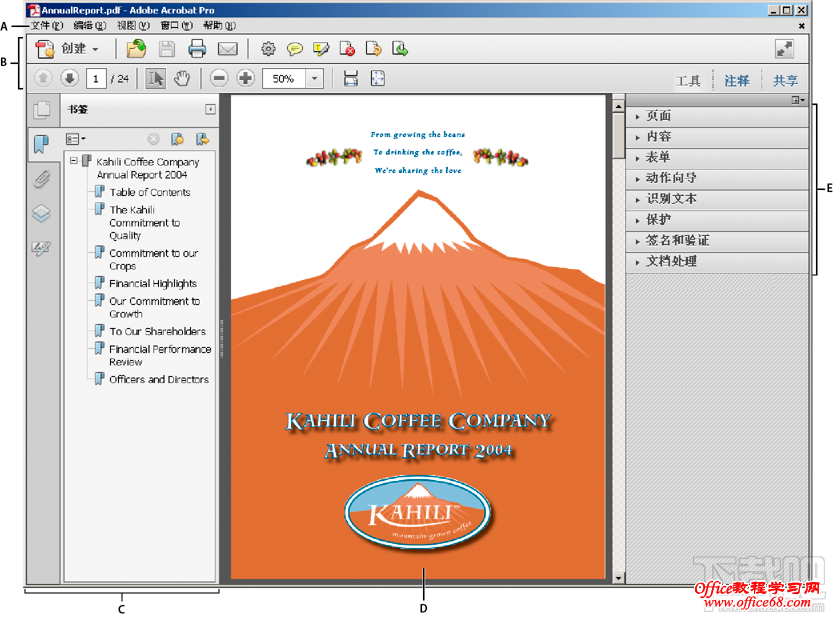
Task: Toggle the Select tool cursor
Action: tap(155, 79)
